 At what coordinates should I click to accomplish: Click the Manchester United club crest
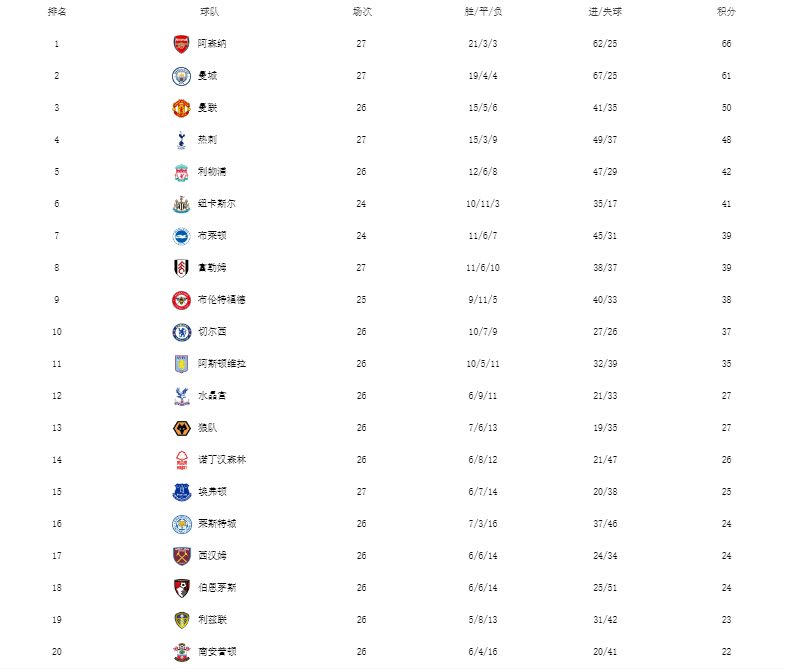point(181,108)
